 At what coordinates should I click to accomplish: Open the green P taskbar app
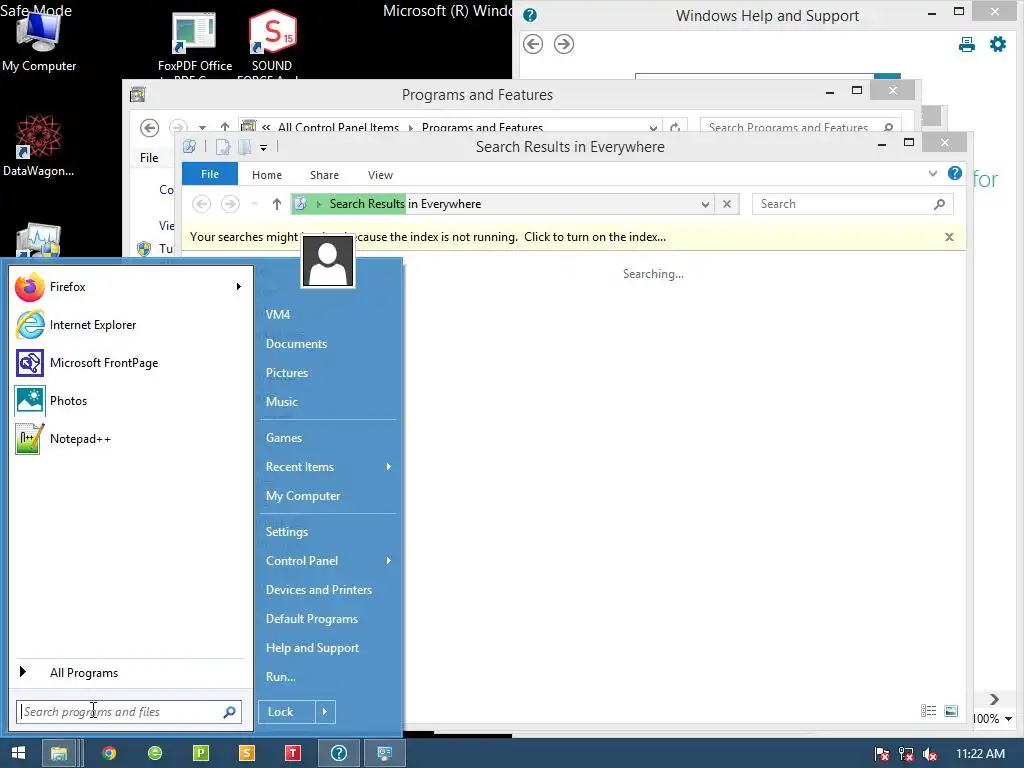pos(201,753)
